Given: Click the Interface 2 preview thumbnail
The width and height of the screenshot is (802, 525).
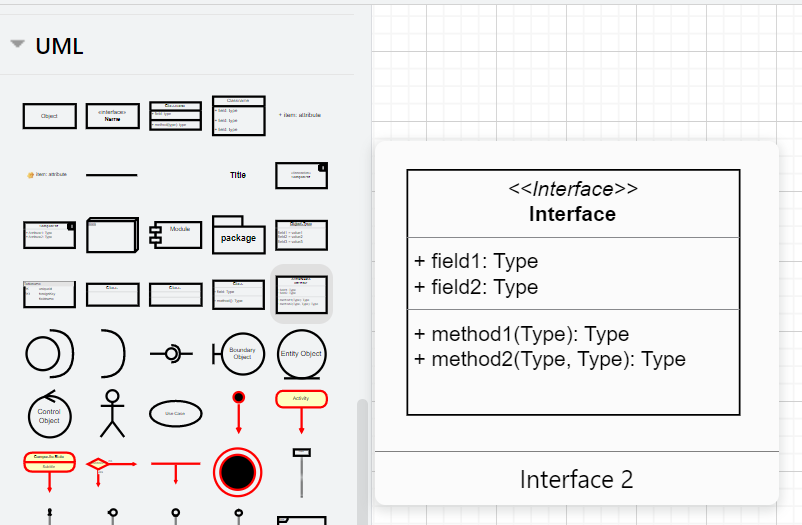Looking at the screenshot, I should pyautogui.click(x=573, y=292).
